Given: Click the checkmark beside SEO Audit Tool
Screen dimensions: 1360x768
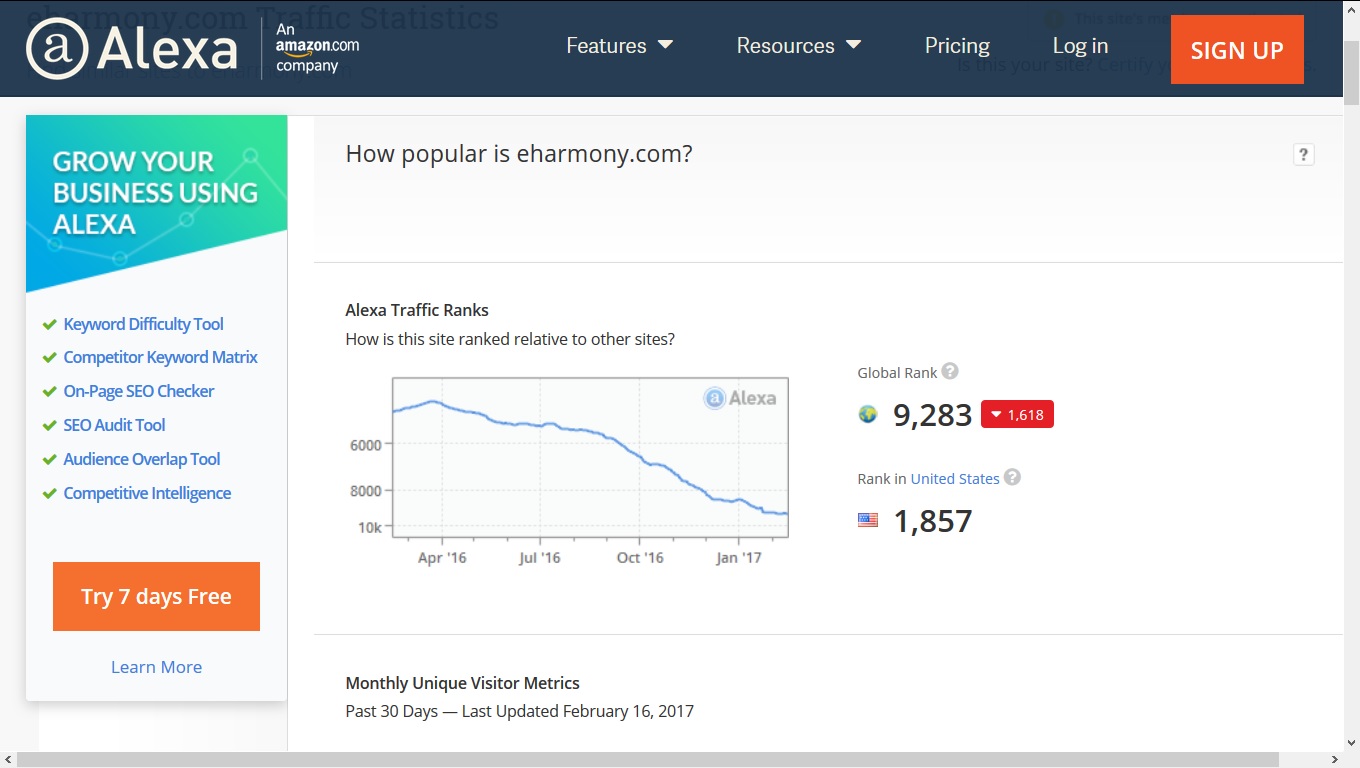Looking at the screenshot, I should click(49, 425).
